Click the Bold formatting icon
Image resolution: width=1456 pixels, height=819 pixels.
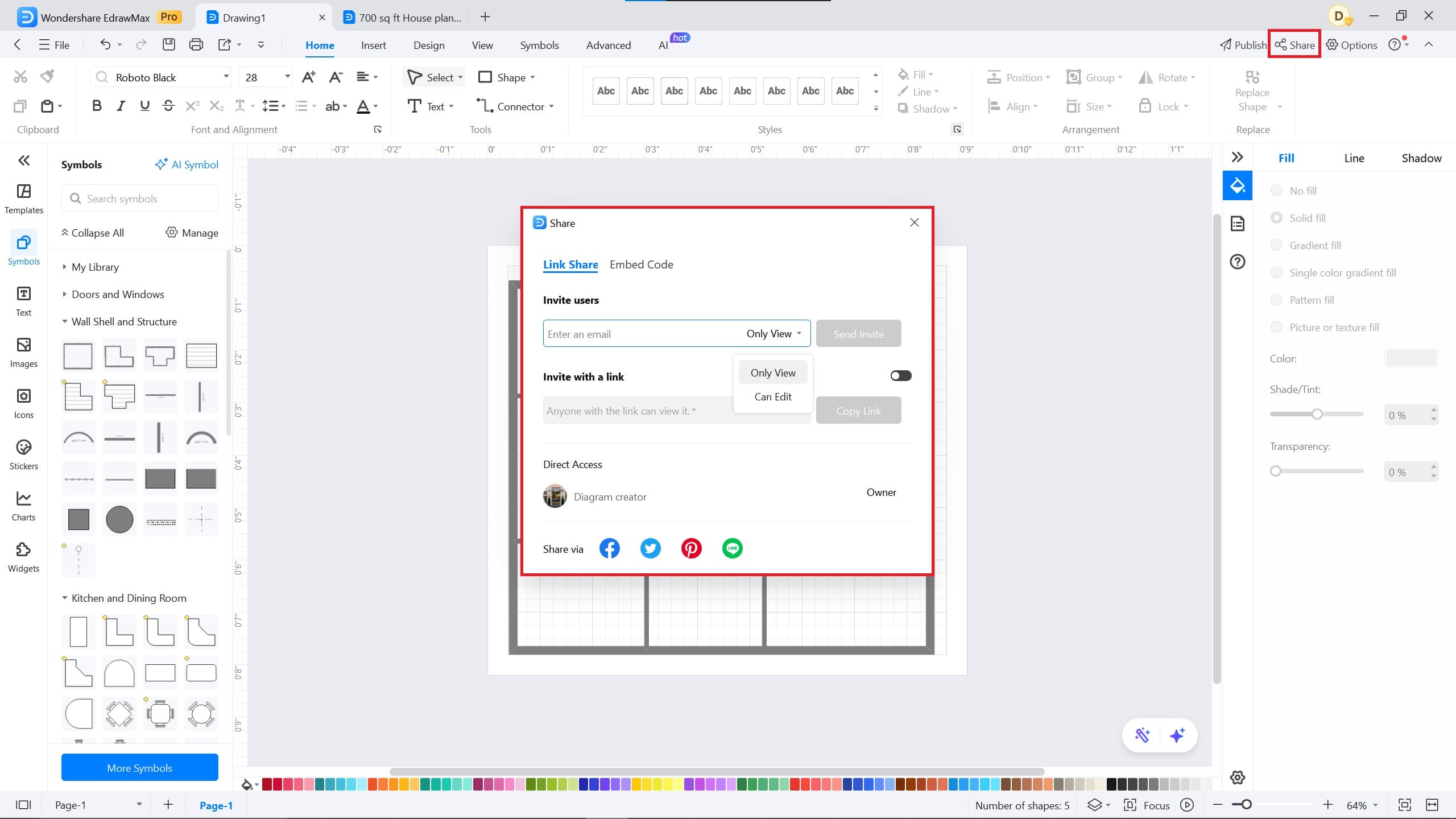(97, 106)
